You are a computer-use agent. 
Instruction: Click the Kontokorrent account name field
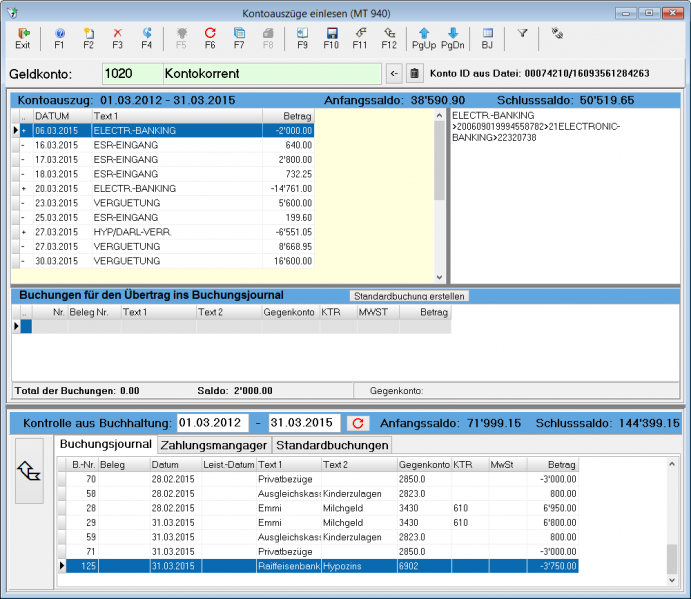pos(272,74)
